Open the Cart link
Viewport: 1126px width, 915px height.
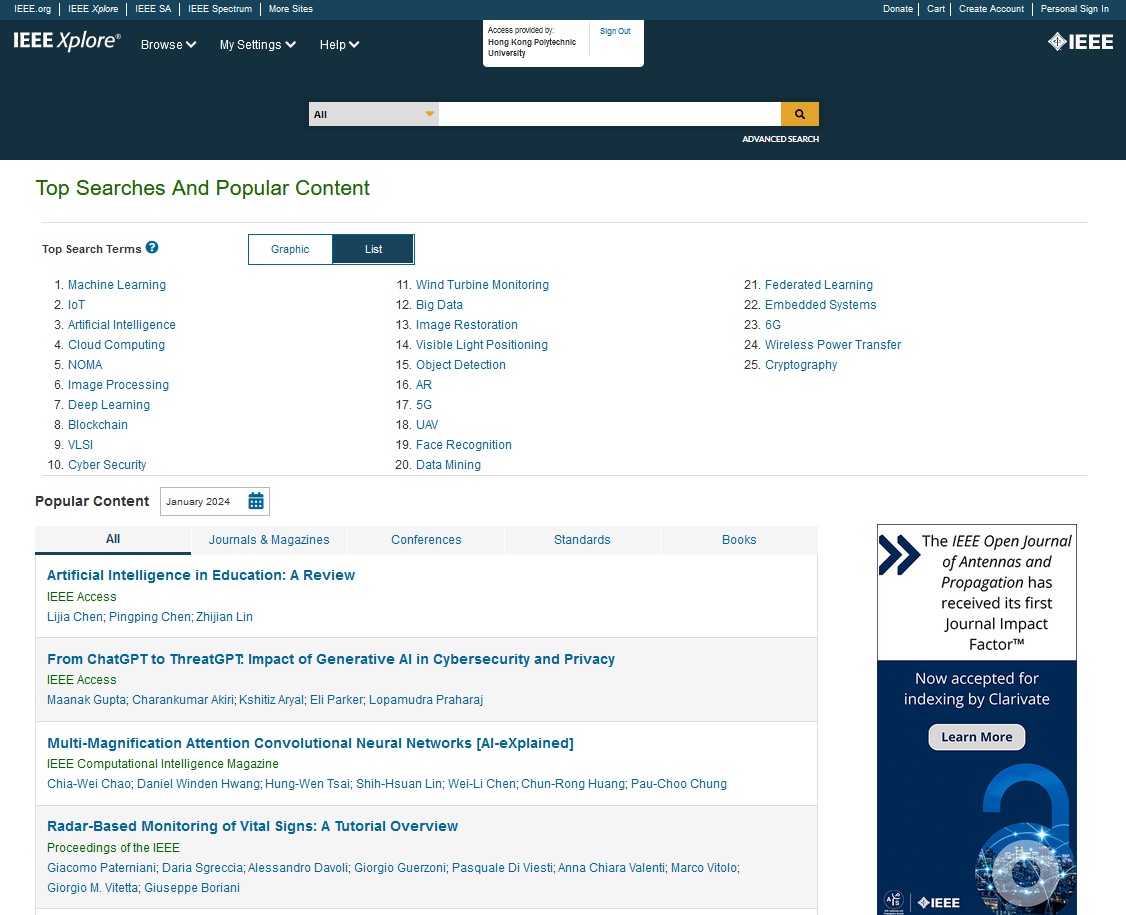pyautogui.click(x=936, y=9)
